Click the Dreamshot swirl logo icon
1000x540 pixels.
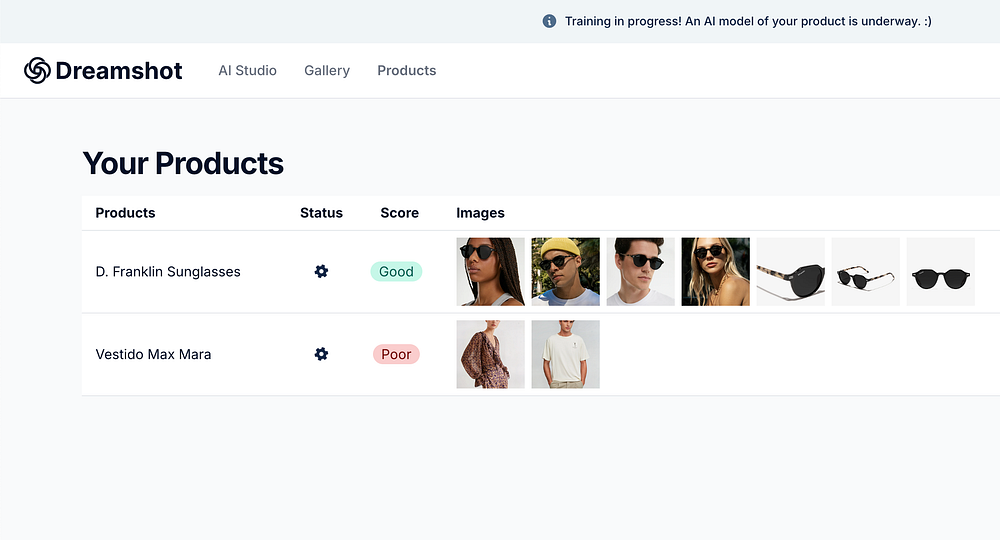point(38,70)
